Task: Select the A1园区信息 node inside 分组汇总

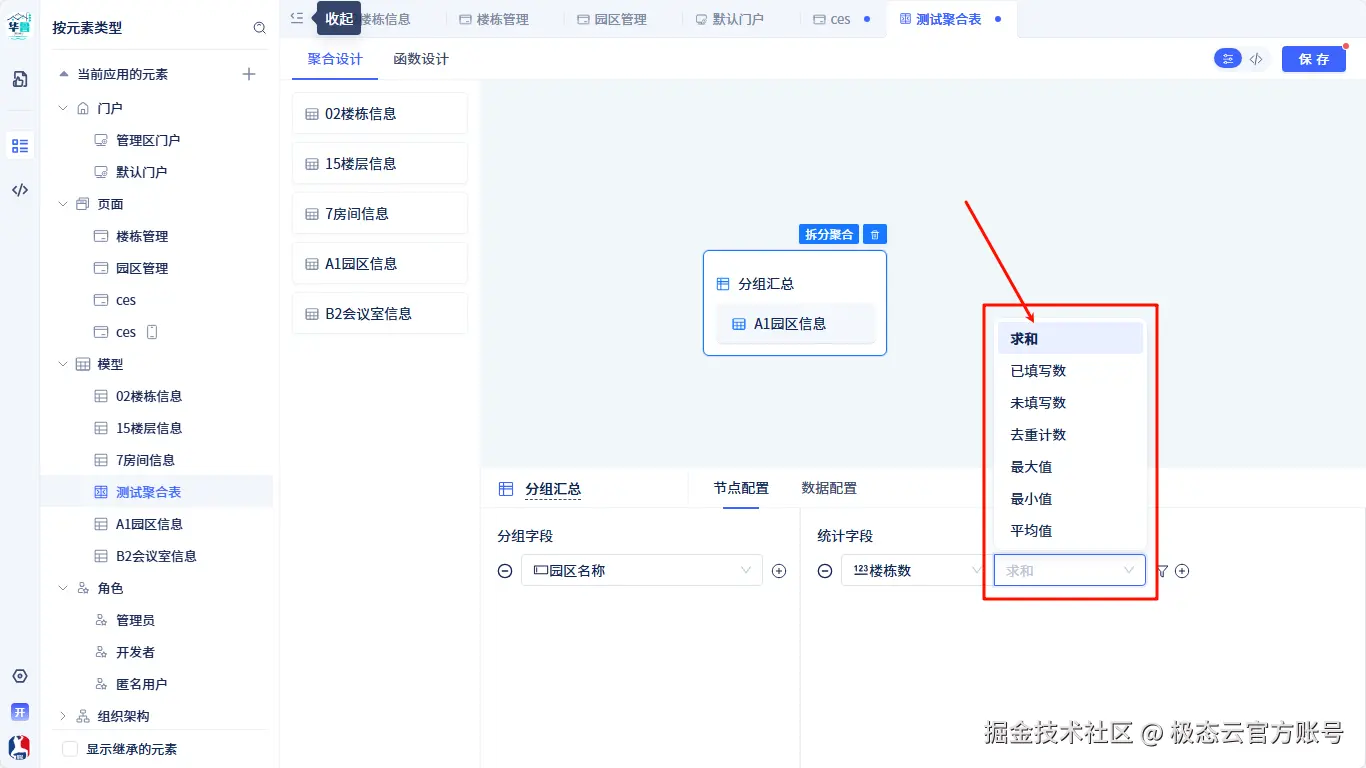Action: [x=796, y=324]
